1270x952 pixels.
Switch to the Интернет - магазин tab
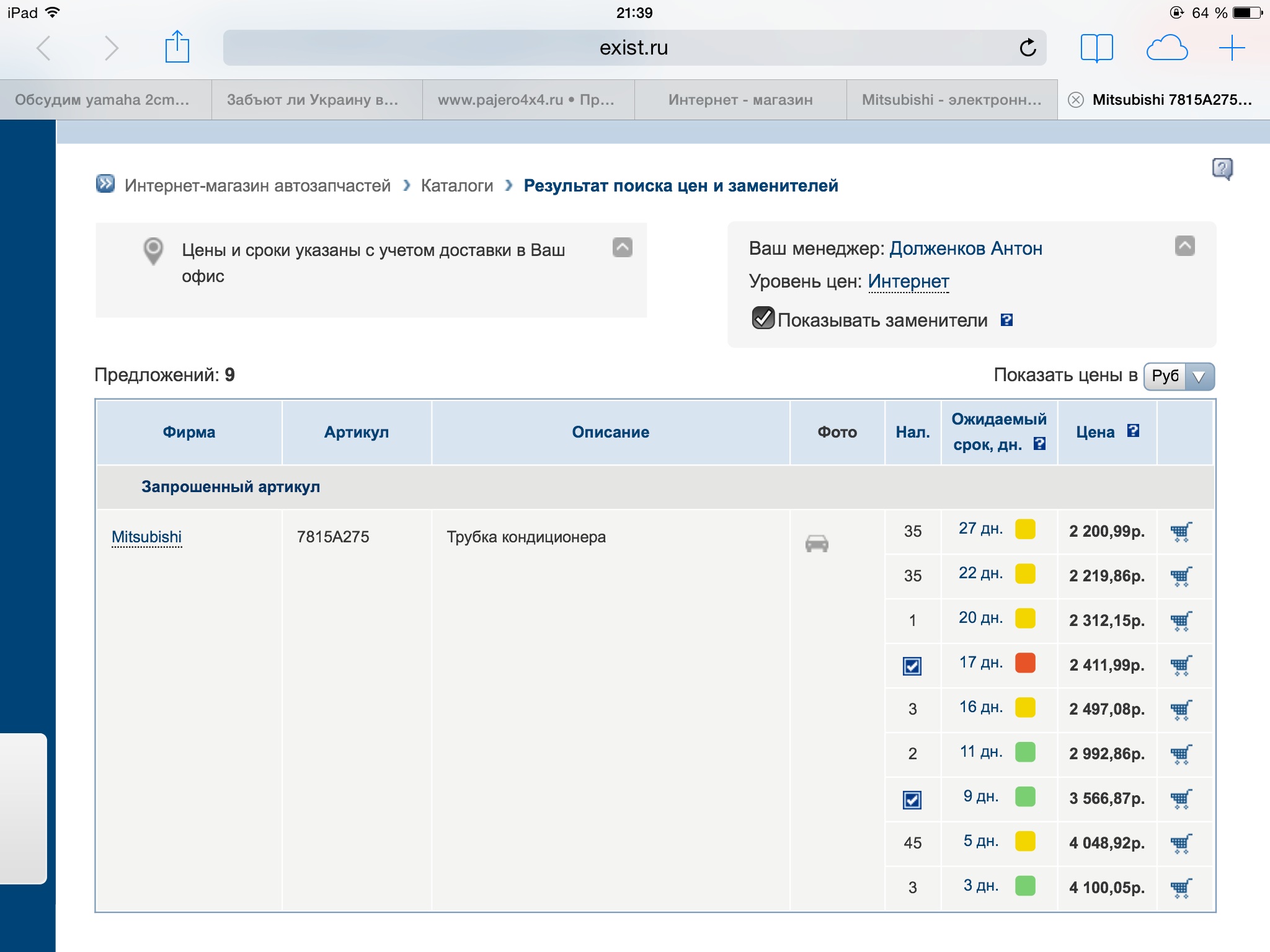tap(740, 100)
